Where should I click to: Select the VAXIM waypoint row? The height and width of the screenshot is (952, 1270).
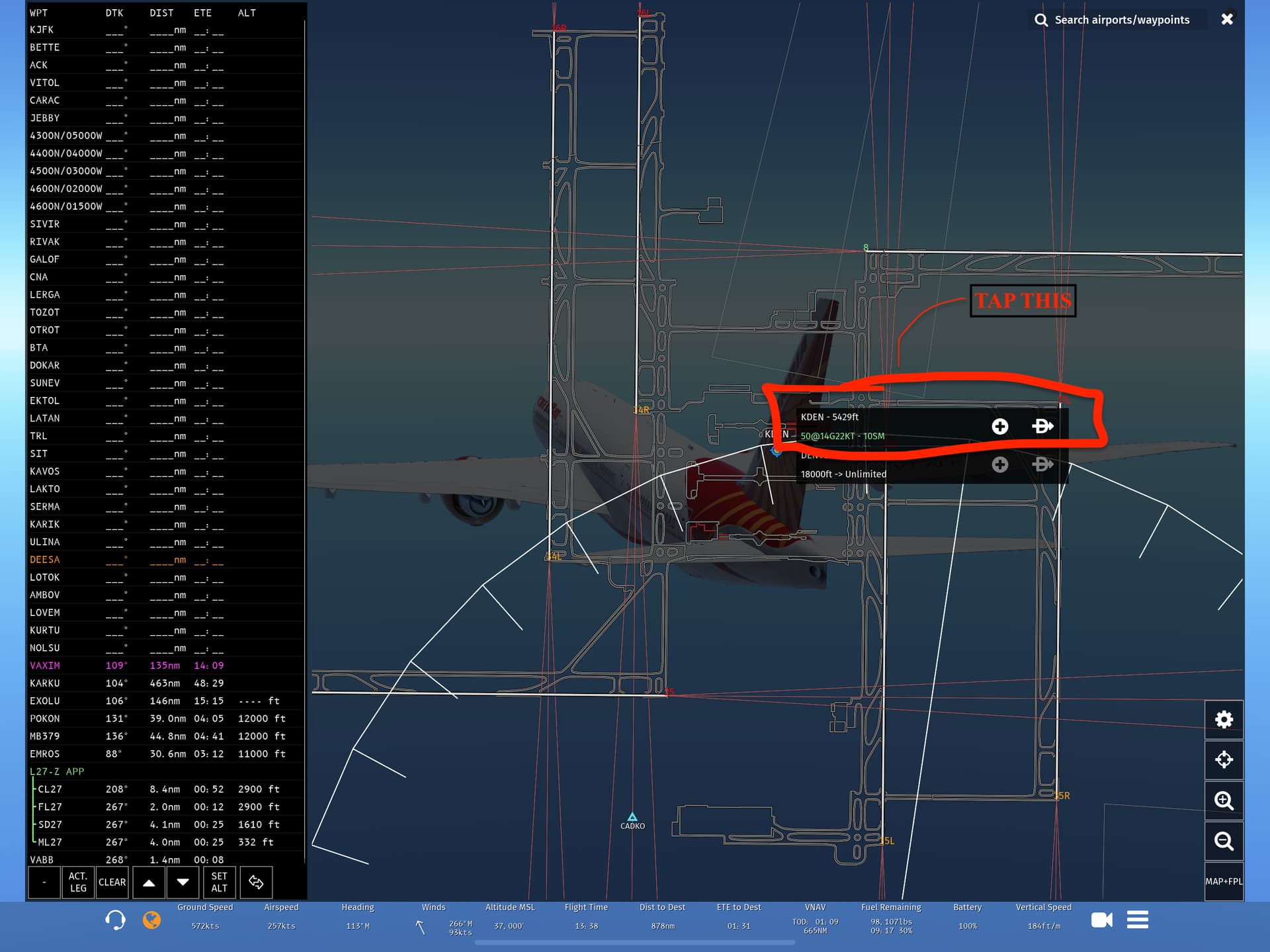point(45,666)
